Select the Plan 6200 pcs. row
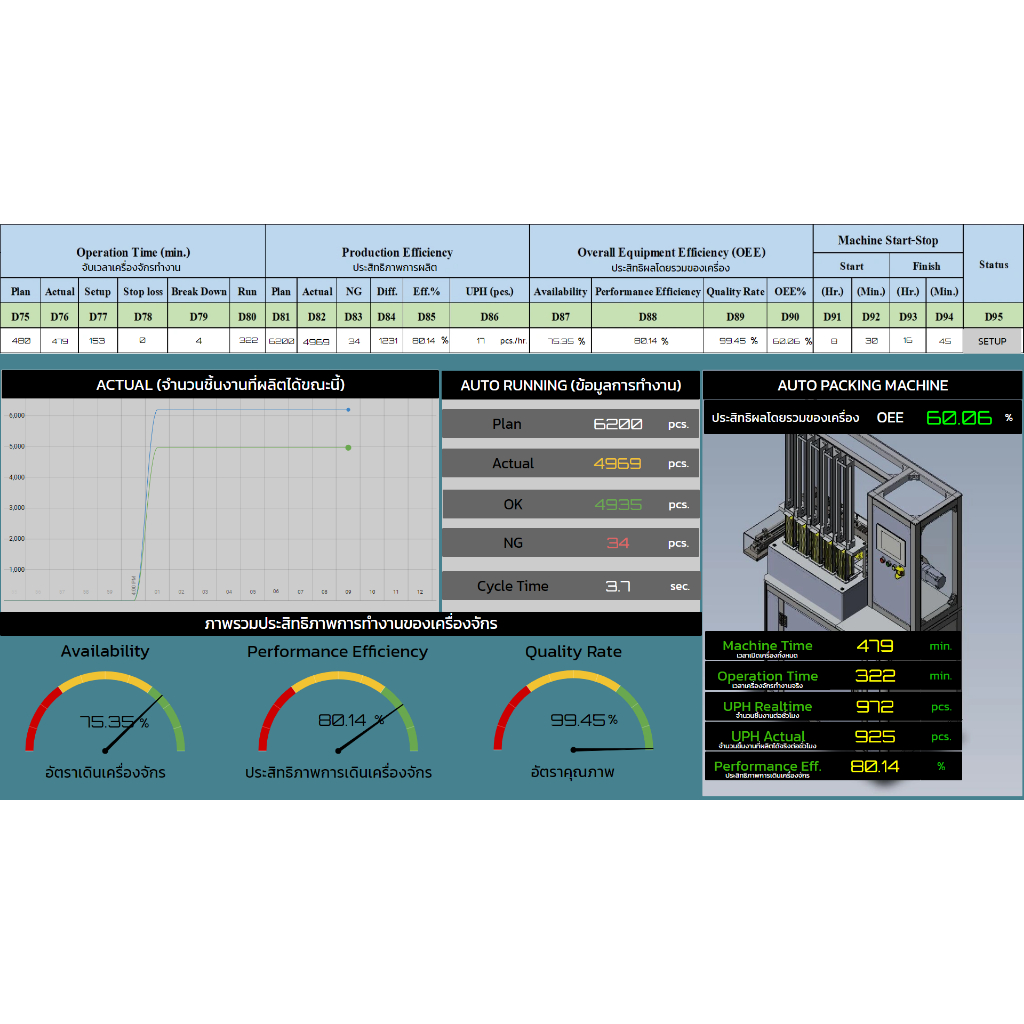 pyautogui.click(x=570, y=424)
